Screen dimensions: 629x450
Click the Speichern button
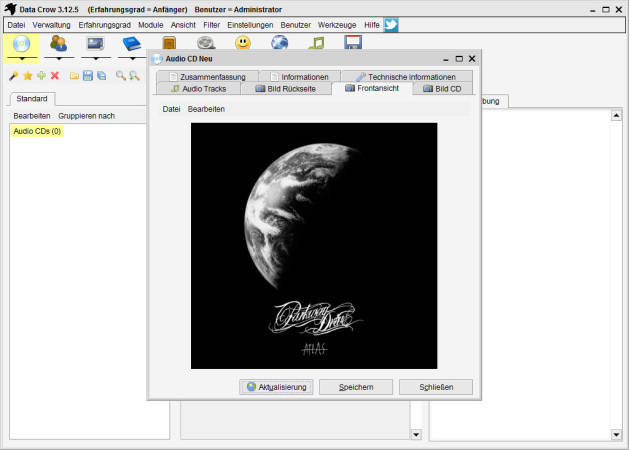[x=356, y=387]
